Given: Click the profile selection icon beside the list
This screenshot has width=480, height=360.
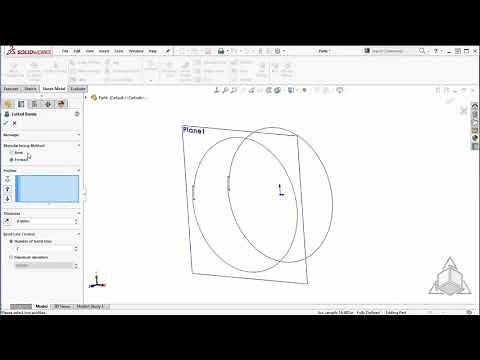Looking at the screenshot, I should pos(8,179).
